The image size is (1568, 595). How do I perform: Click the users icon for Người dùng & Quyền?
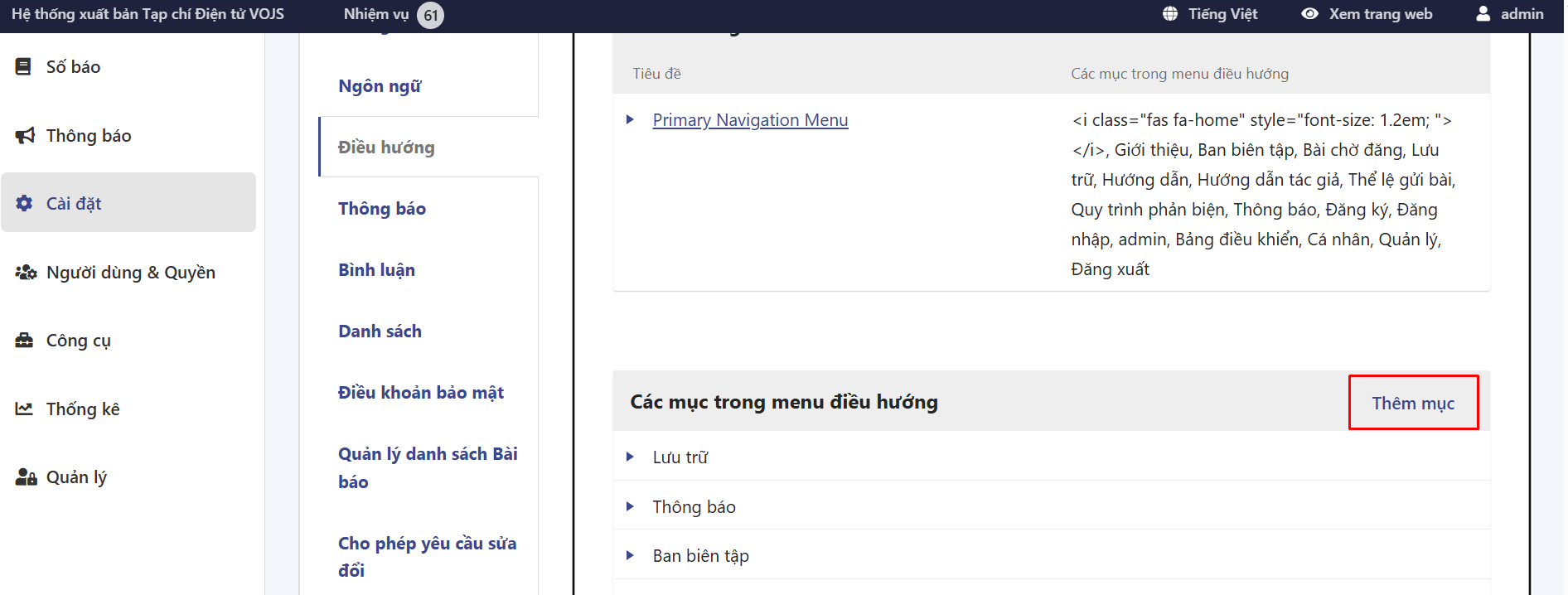tap(26, 272)
